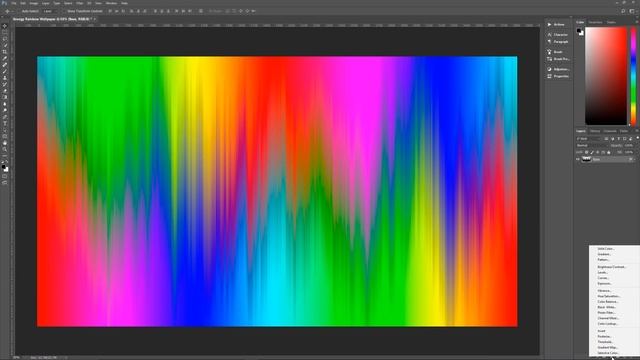Screen dimensions: 640x360
Task: Click the zoom percentage field in status bar
Action: [x=16, y=358]
